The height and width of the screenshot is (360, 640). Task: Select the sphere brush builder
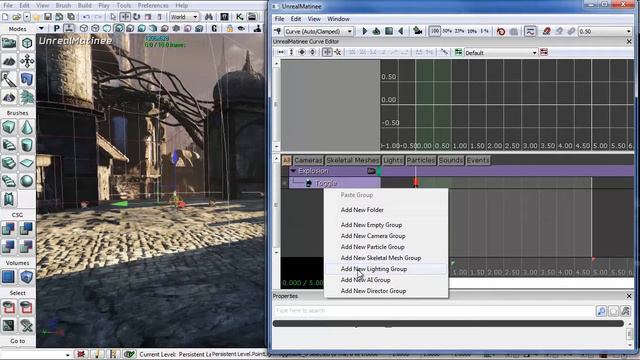27,180
